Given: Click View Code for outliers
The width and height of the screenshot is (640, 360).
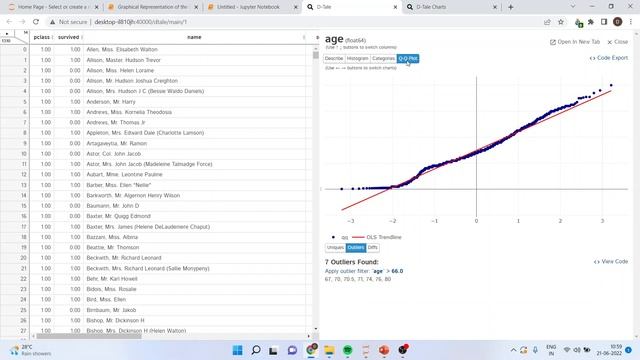Looking at the screenshot, I should click(x=611, y=261).
